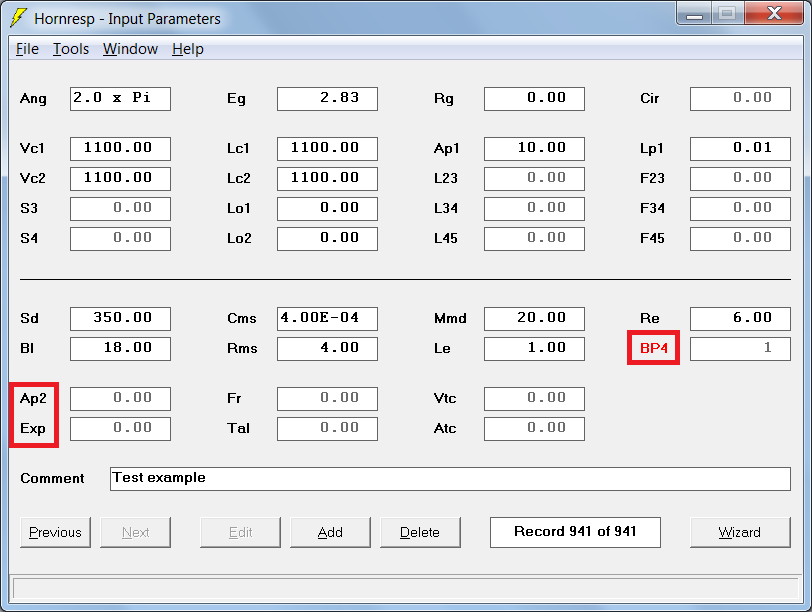This screenshot has width=812, height=612.
Task: Select the BP4 value field
Action: pyautogui.click(x=741, y=349)
